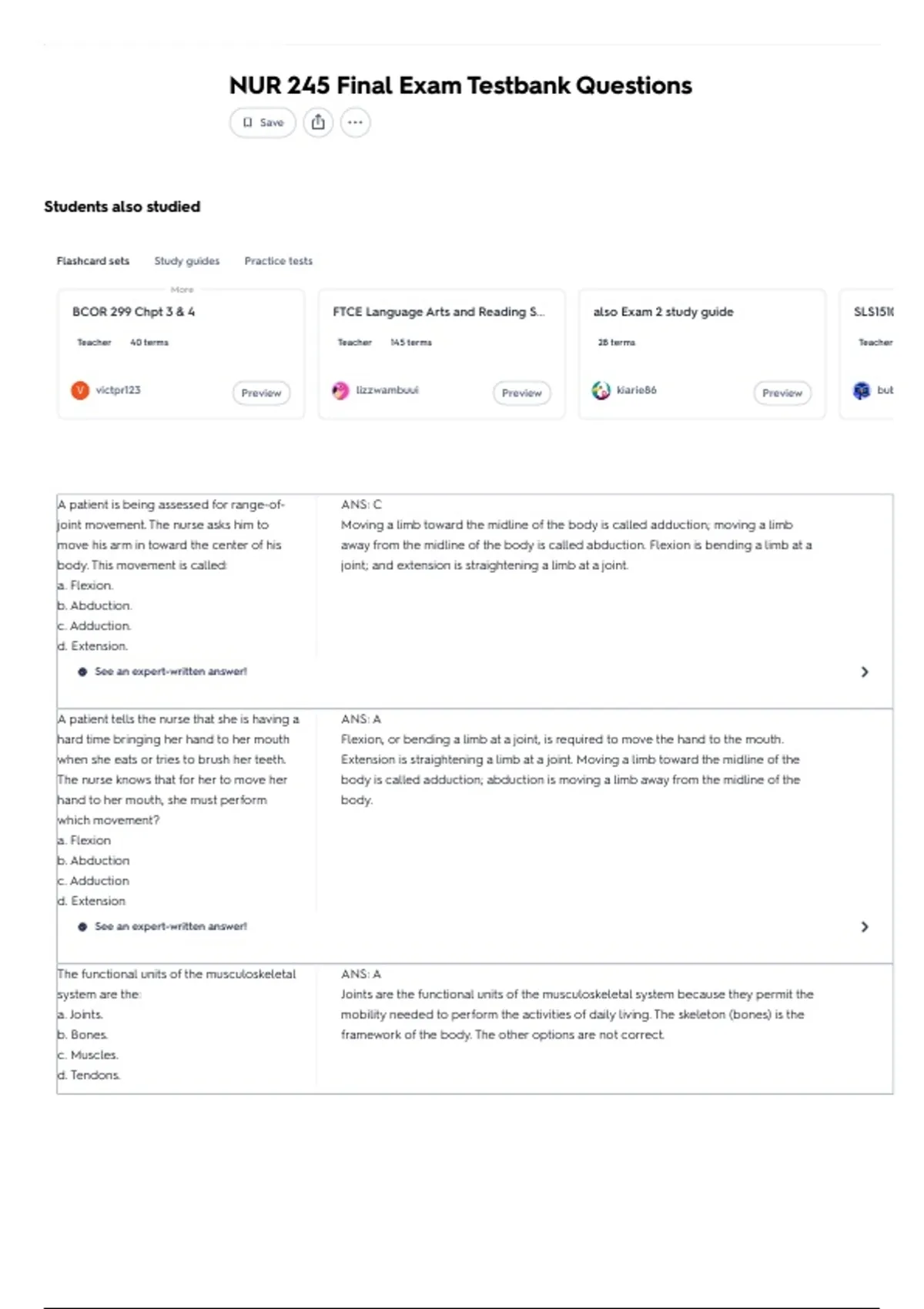Preview the BCOR 299 Chpt 3 & 4 set

pyautogui.click(x=262, y=393)
